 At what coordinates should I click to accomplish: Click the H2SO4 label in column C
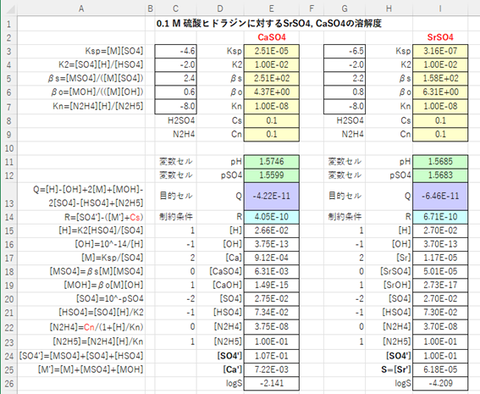point(181,120)
